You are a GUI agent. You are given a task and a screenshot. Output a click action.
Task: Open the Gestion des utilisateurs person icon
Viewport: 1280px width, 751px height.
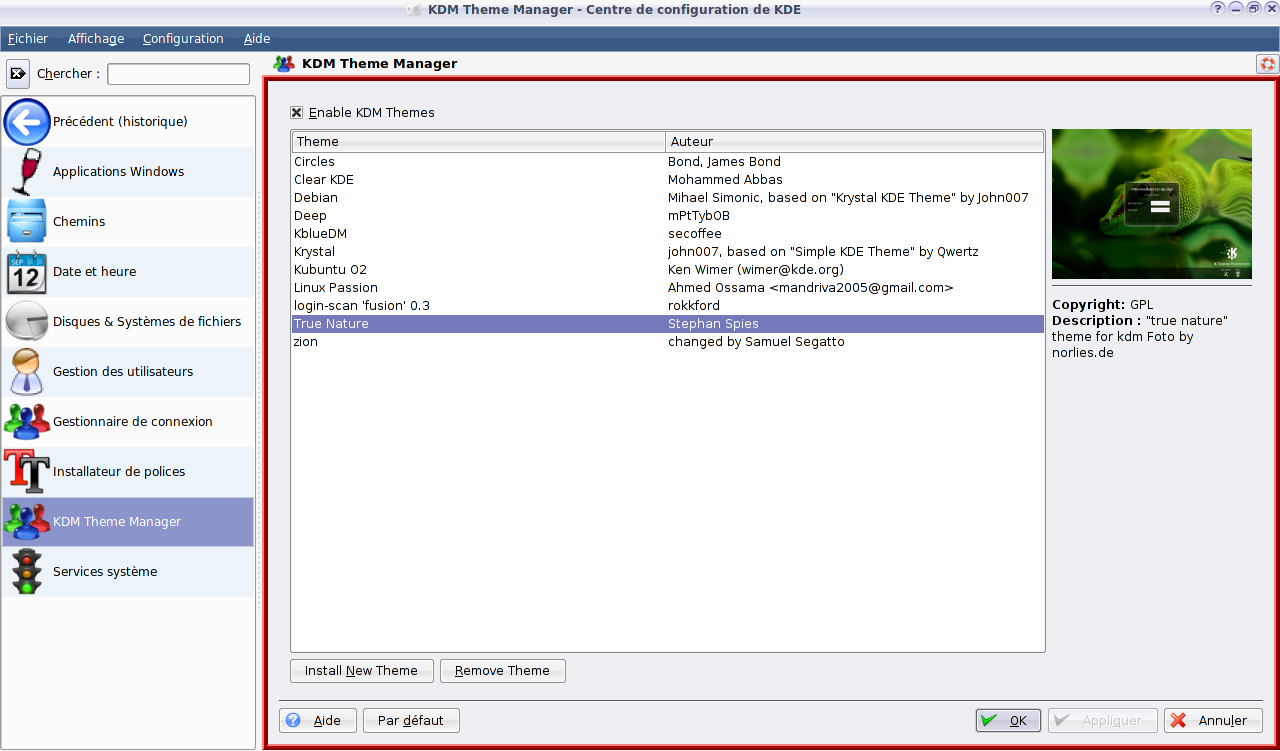[x=27, y=372]
